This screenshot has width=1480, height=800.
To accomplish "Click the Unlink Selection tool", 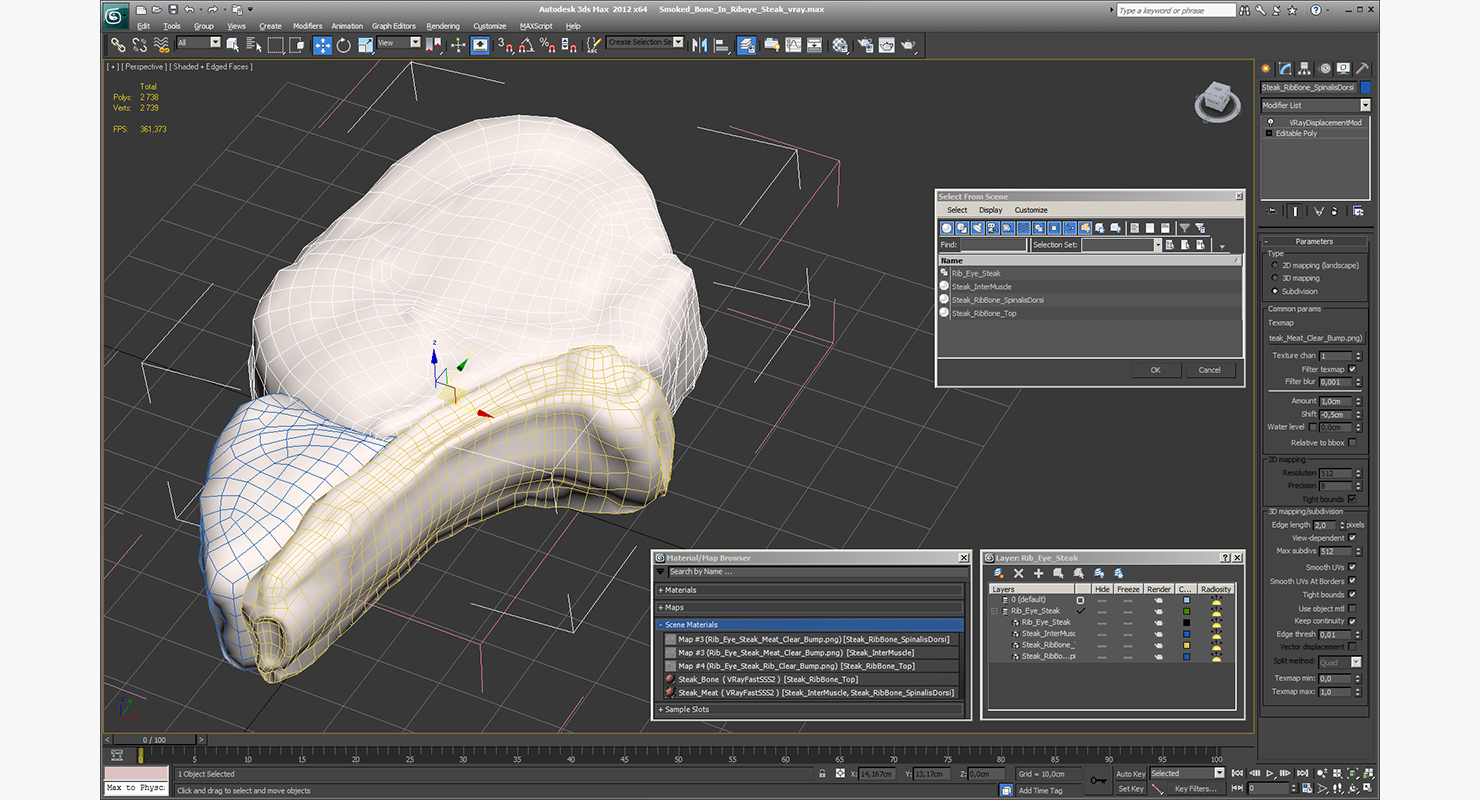I will 140,45.
